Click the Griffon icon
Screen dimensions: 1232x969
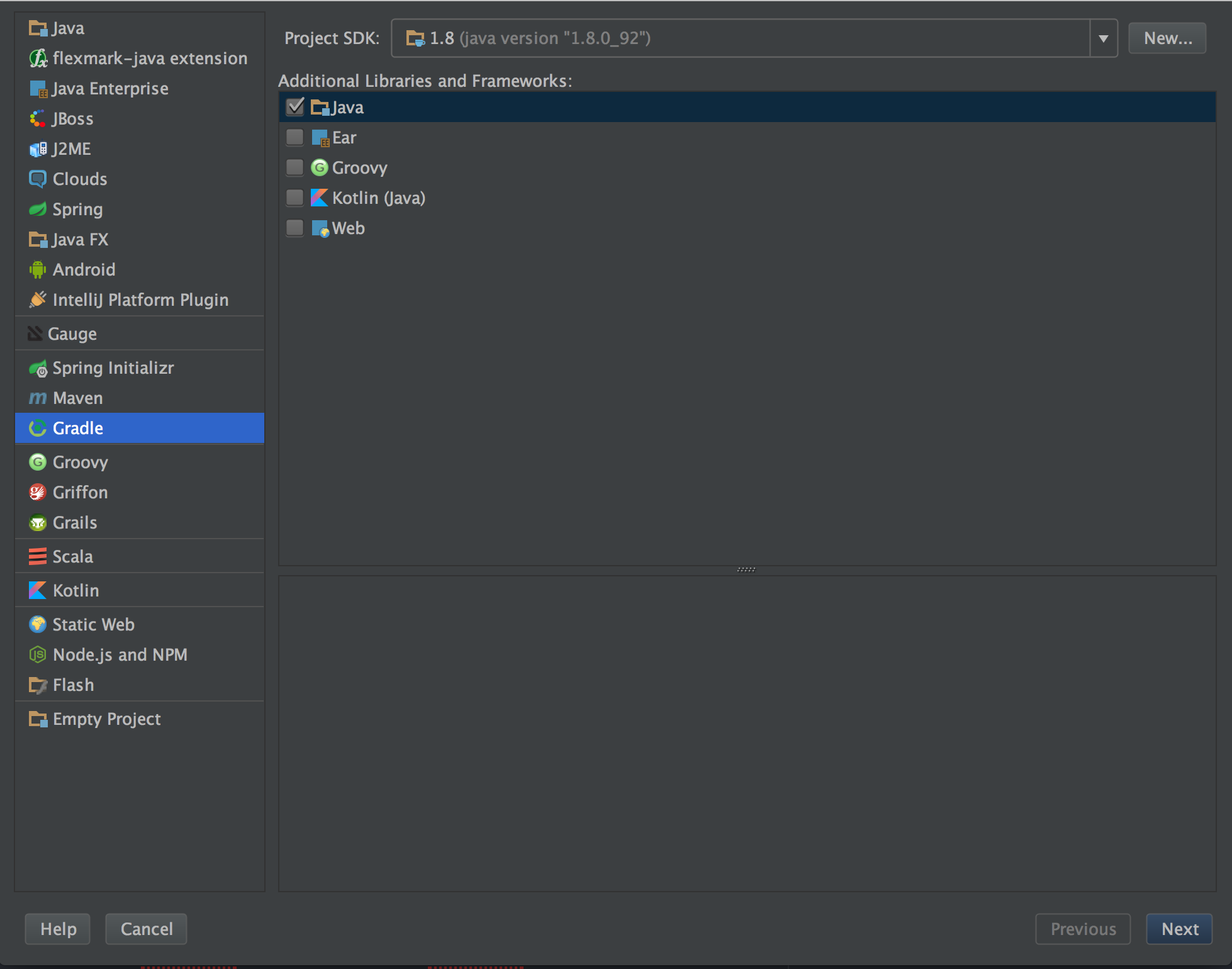[38, 493]
